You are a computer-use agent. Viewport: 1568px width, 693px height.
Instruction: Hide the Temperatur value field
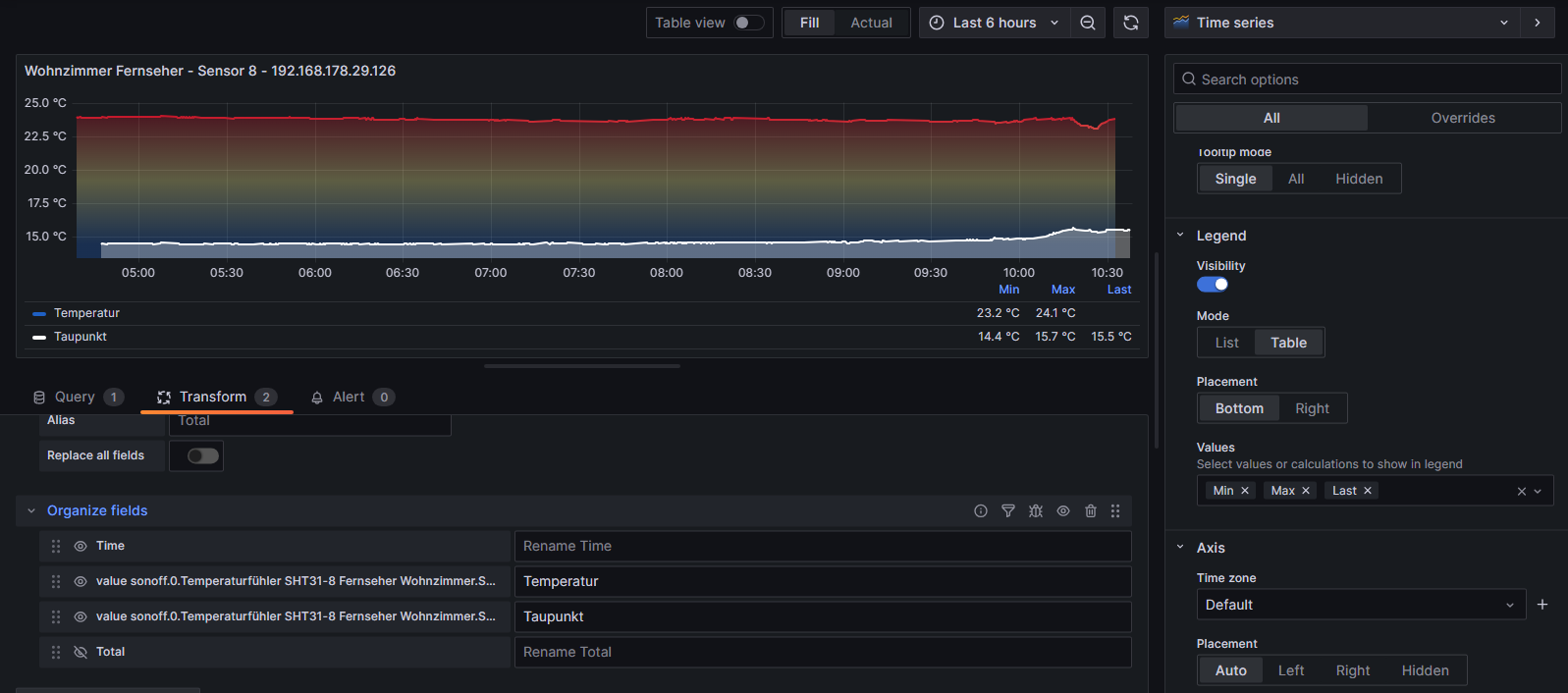point(81,581)
